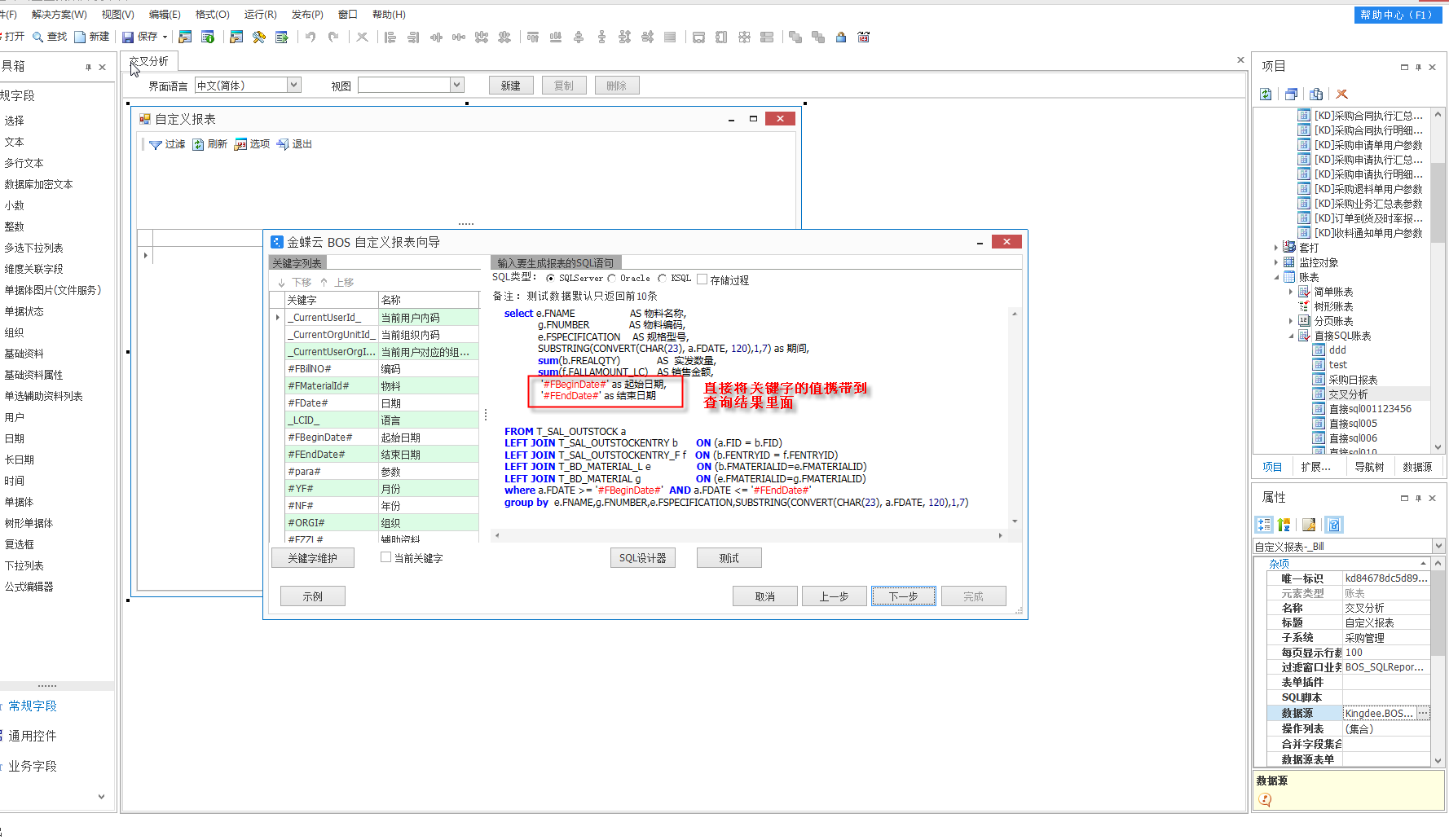Select the 采购日报表 tree item
1449x840 pixels.
(1353, 380)
